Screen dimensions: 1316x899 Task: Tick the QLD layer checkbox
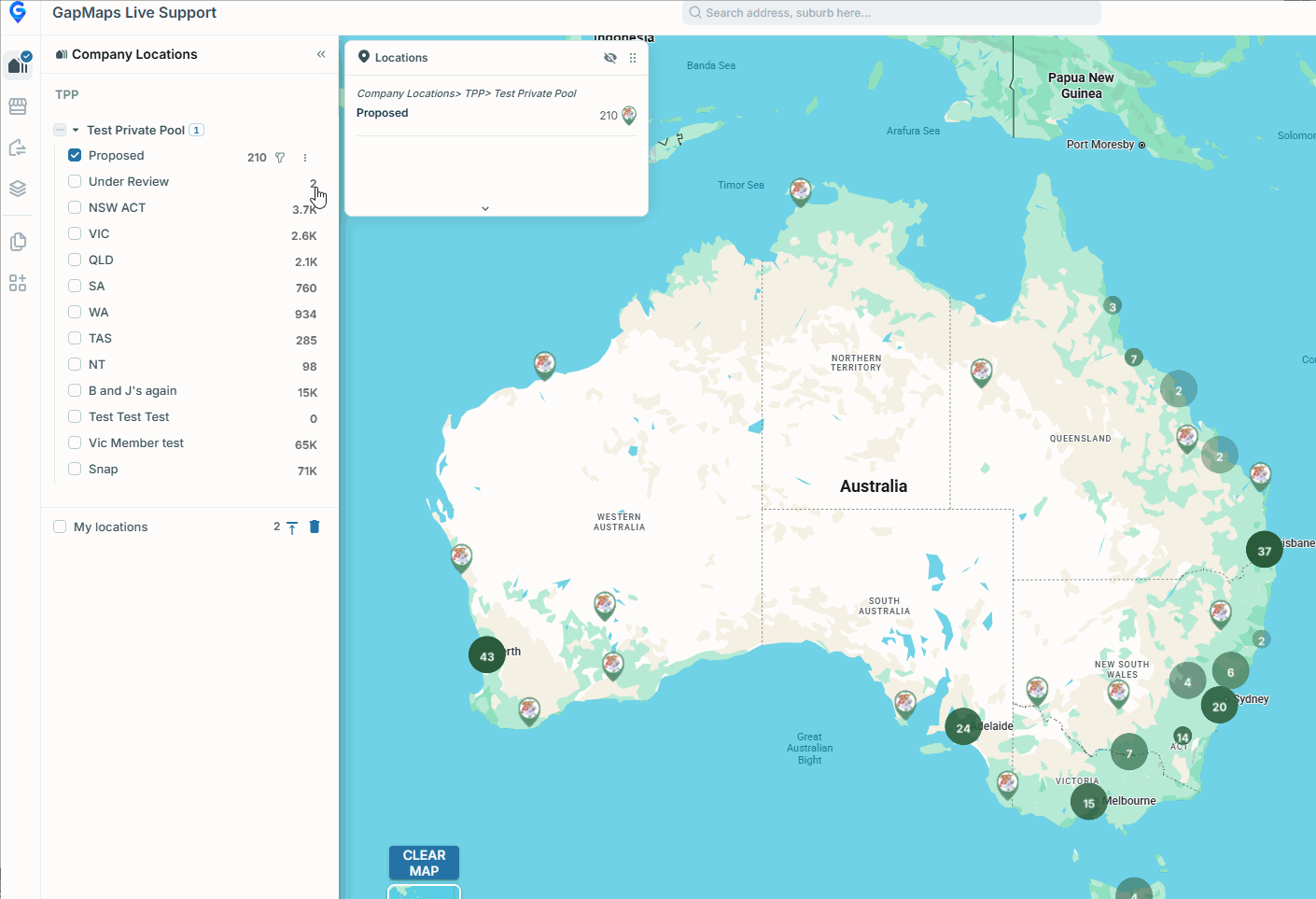(x=75, y=260)
